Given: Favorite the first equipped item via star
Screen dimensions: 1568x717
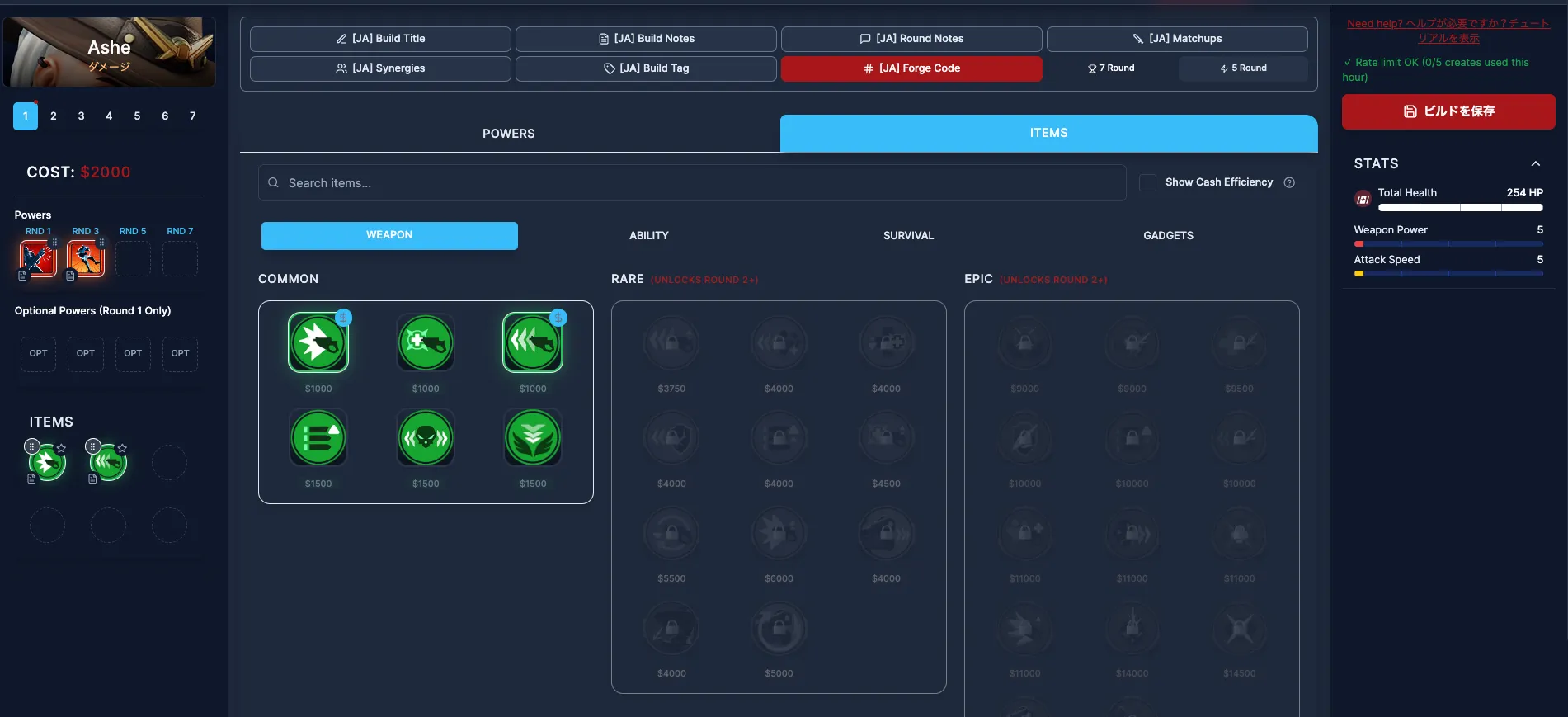Looking at the screenshot, I should coord(61,448).
